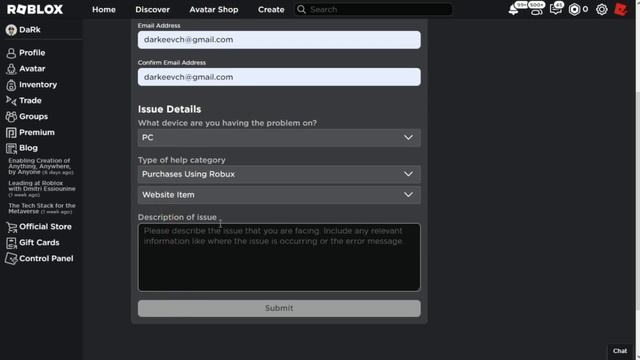Screen dimensions: 640x360
Task: Open the notifications bell icon
Action: pos(513,10)
